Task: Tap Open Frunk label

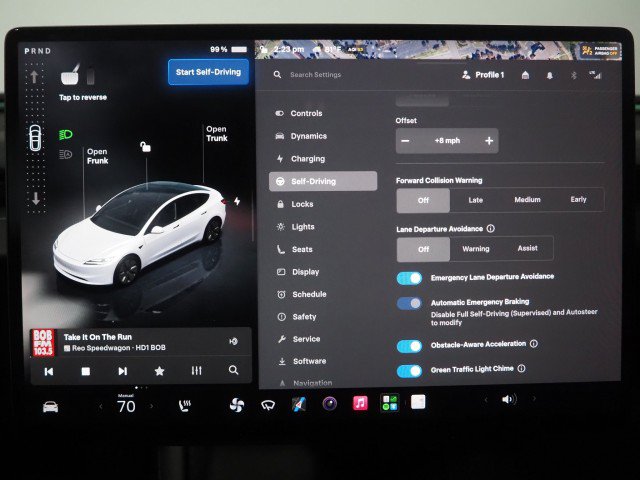Action: (x=98, y=156)
